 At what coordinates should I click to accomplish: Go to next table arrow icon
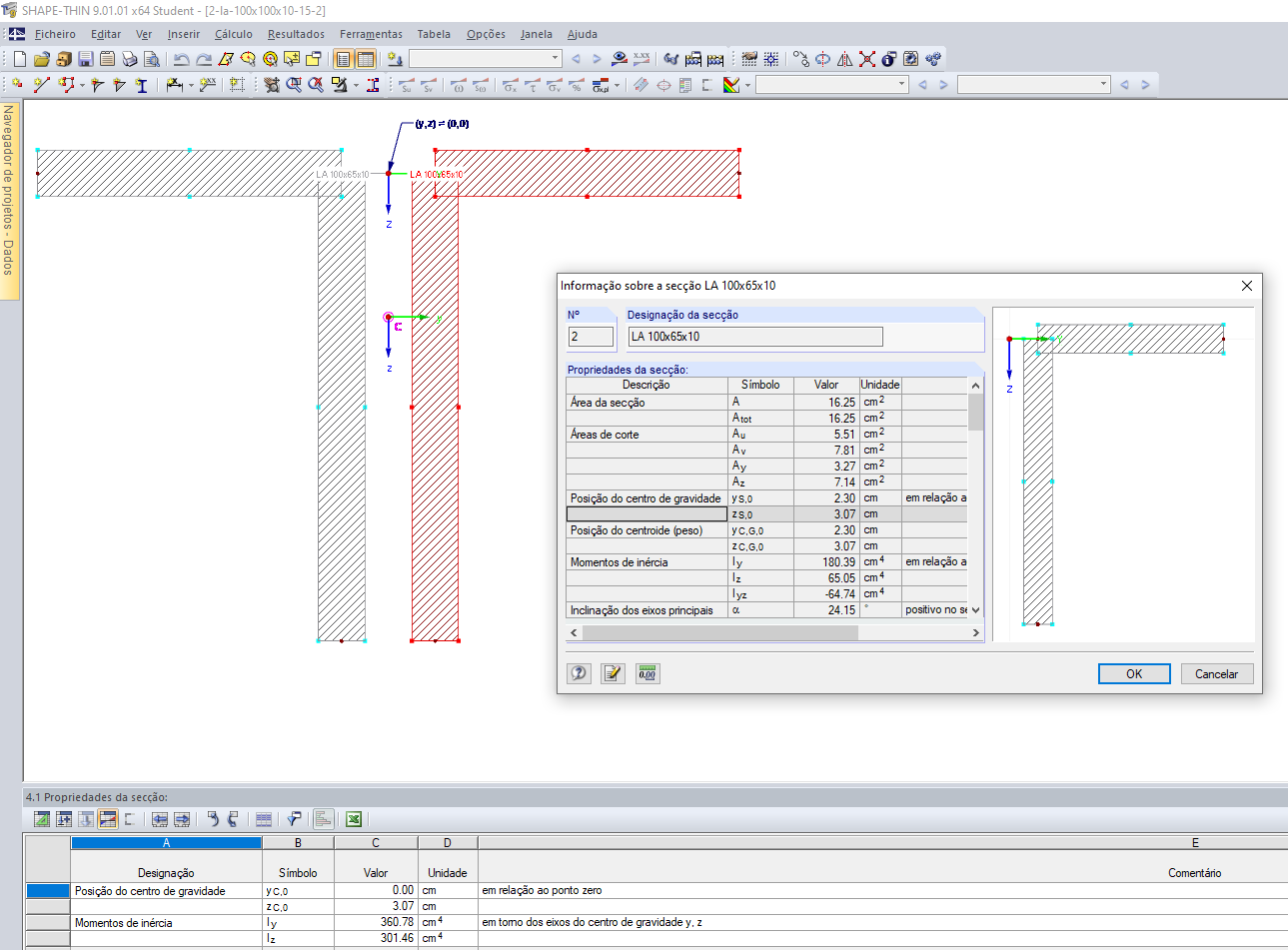coord(182,819)
